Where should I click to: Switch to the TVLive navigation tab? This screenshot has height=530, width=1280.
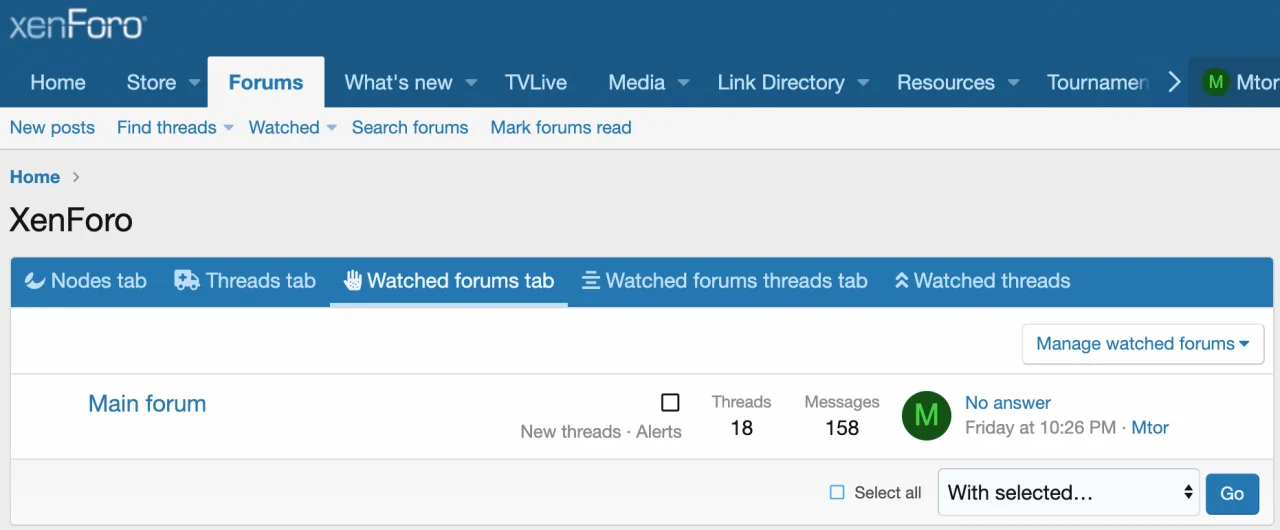[535, 83]
